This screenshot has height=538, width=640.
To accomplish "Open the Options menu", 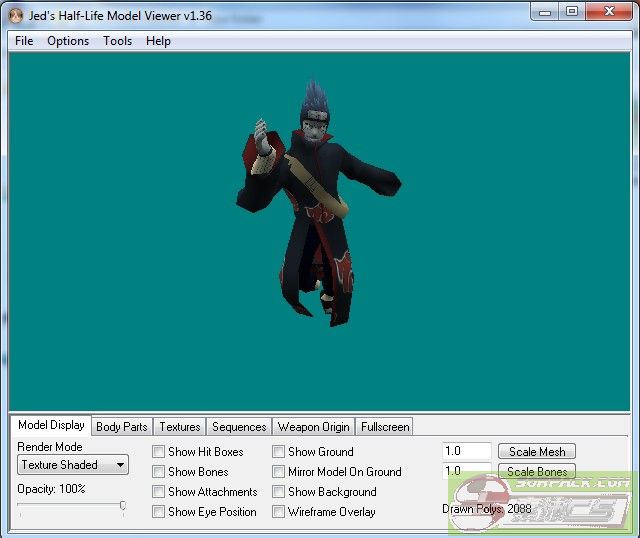I will 68,41.
